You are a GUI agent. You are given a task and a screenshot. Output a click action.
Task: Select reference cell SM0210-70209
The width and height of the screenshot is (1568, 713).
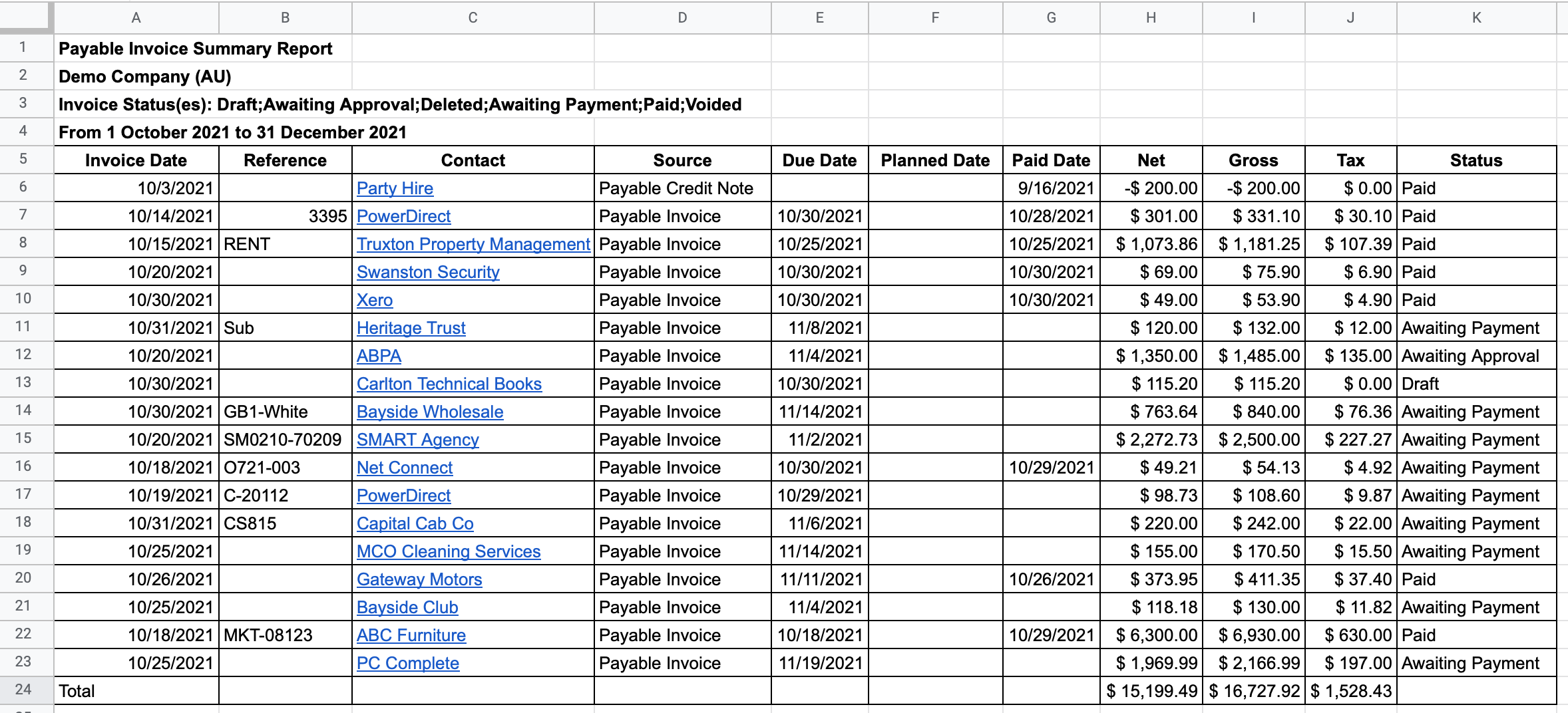pos(286,440)
